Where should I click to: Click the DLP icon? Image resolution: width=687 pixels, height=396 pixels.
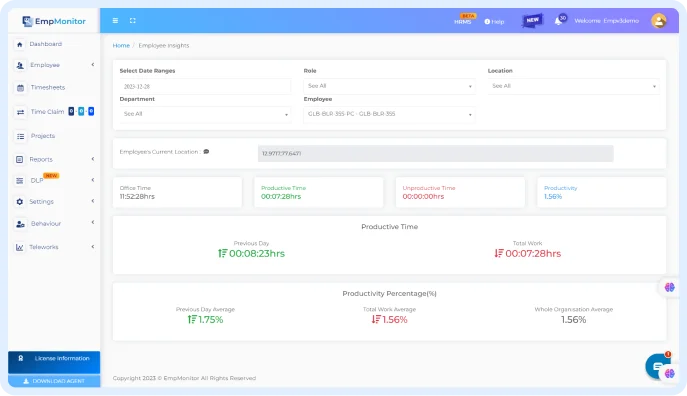coord(20,180)
